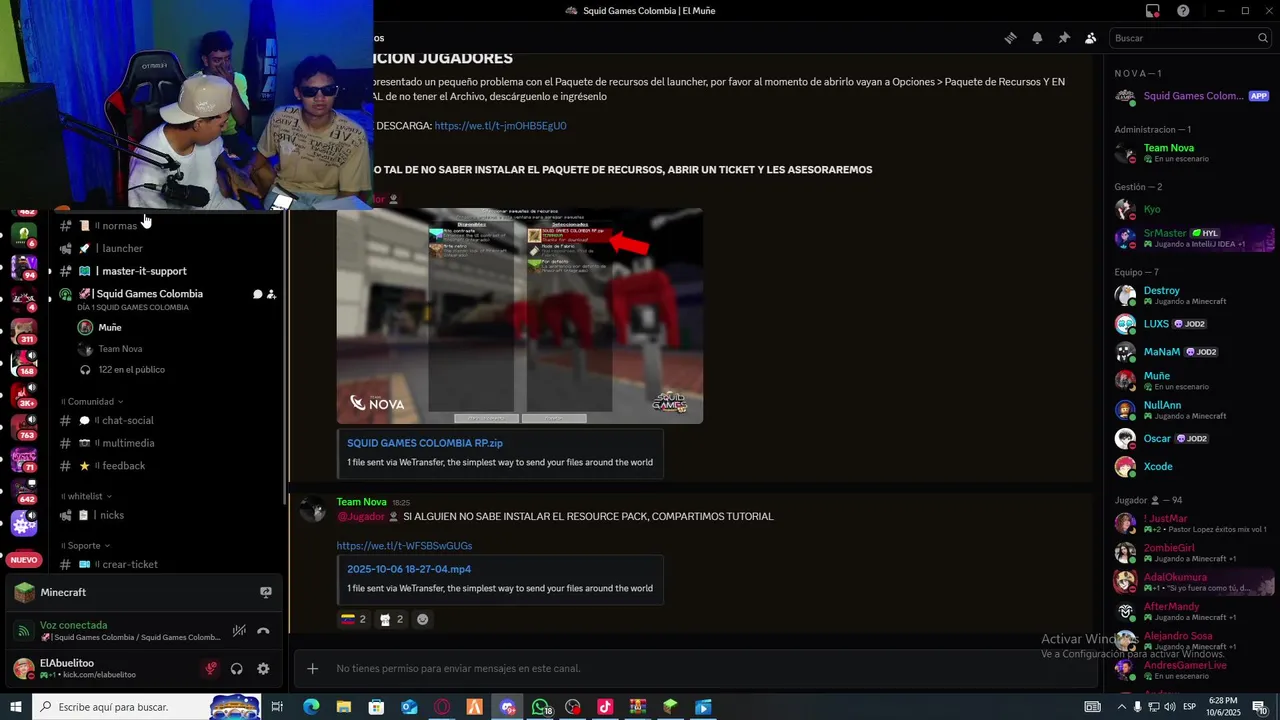Click the 122 en el público entry
1280x720 pixels.
click(131, 370)
